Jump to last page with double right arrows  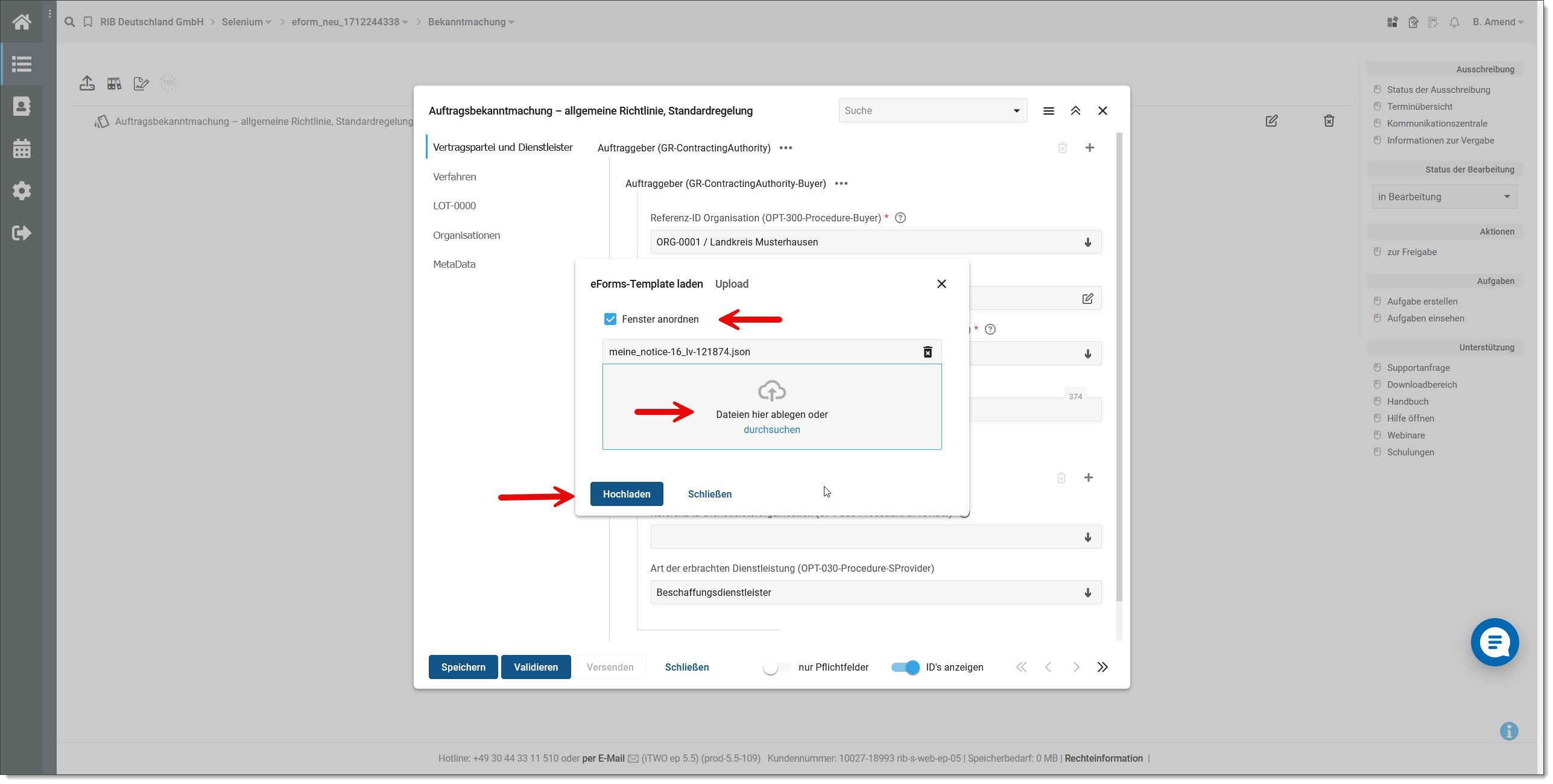click(1102, 667)
